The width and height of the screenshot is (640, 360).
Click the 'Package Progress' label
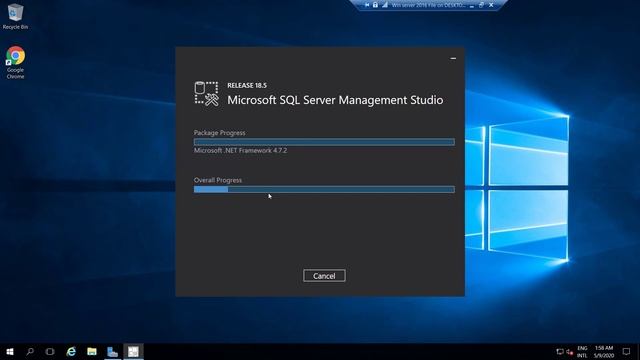point(220,133)
